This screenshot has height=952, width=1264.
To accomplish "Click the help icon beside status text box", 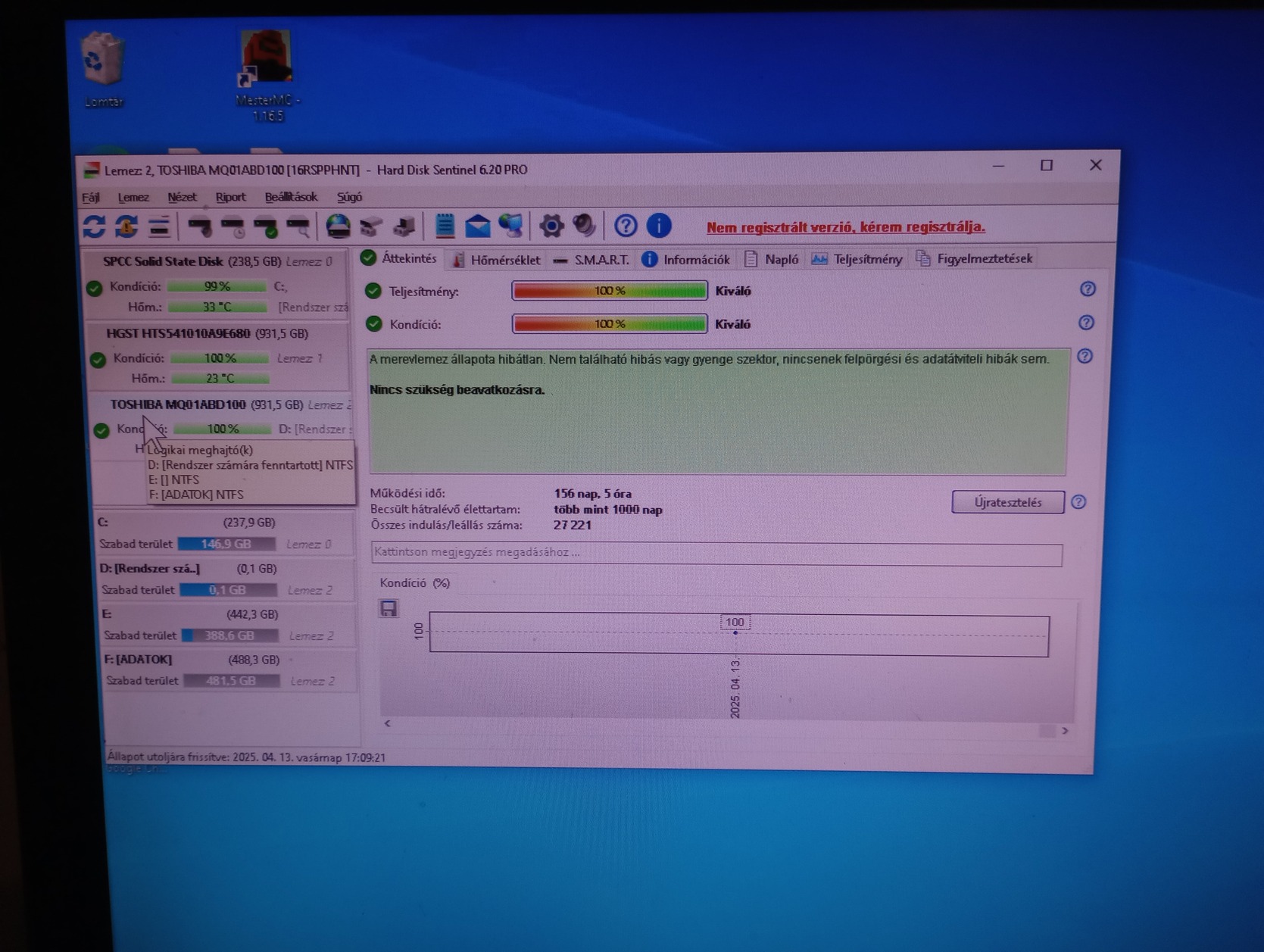I will 1085,356.
